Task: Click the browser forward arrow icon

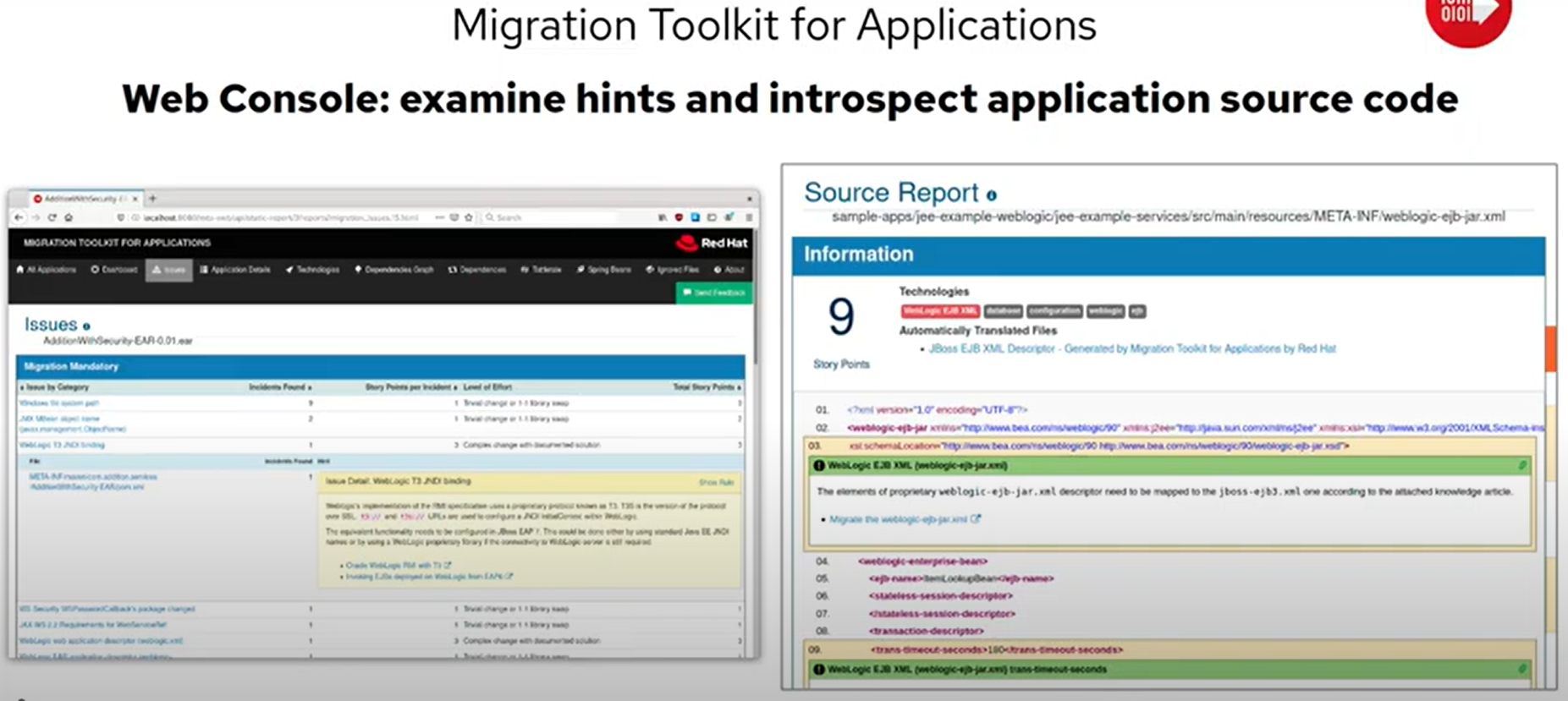Action: tap(36, 217)
